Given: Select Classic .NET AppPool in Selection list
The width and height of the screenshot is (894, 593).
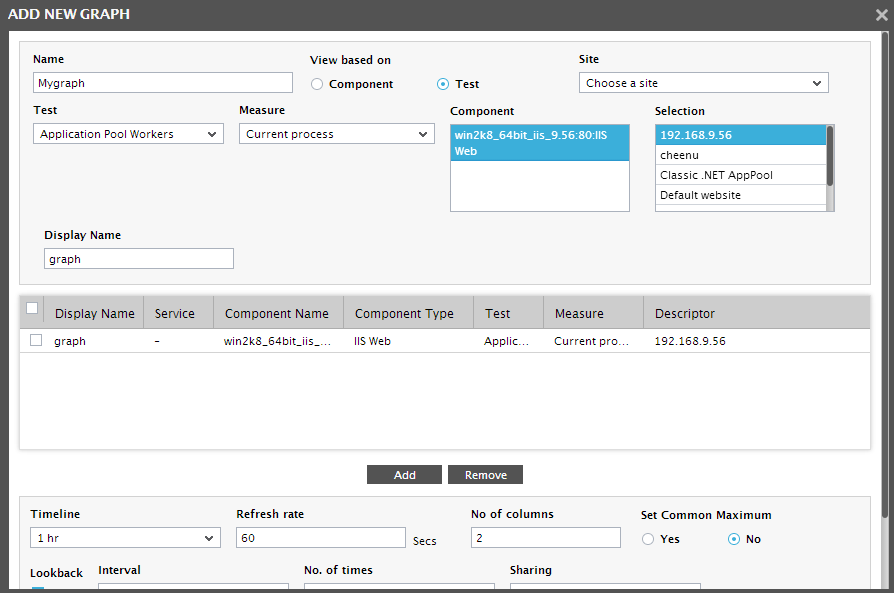Looking at the screenshot, I should tap(740, 175).
